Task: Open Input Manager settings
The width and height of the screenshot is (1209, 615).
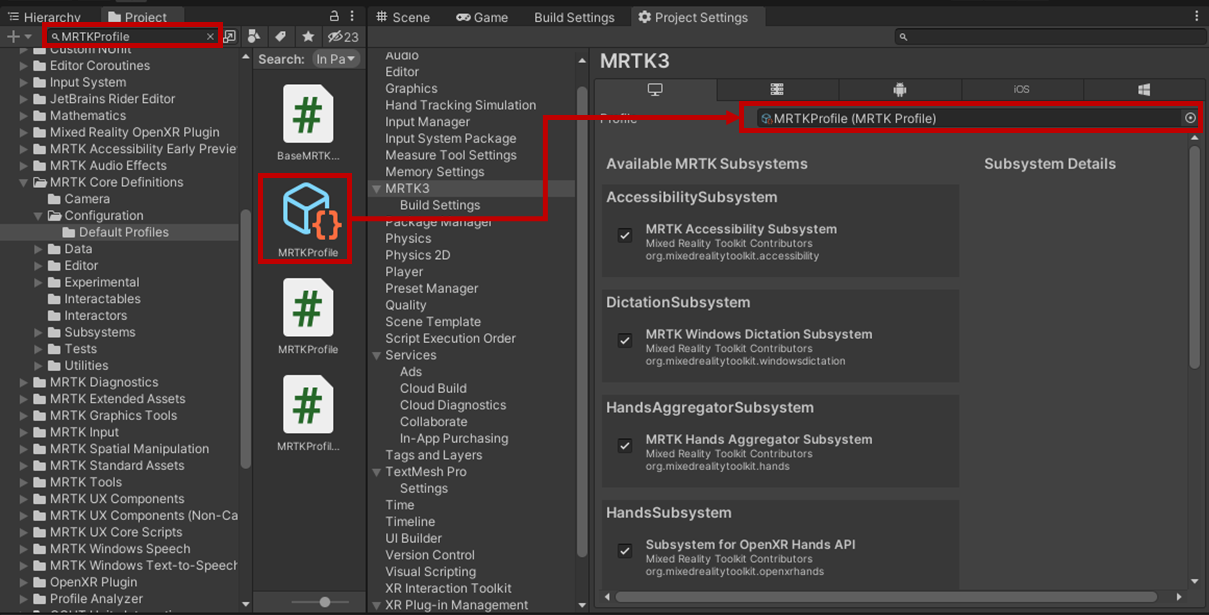Action: coord(427,122)
